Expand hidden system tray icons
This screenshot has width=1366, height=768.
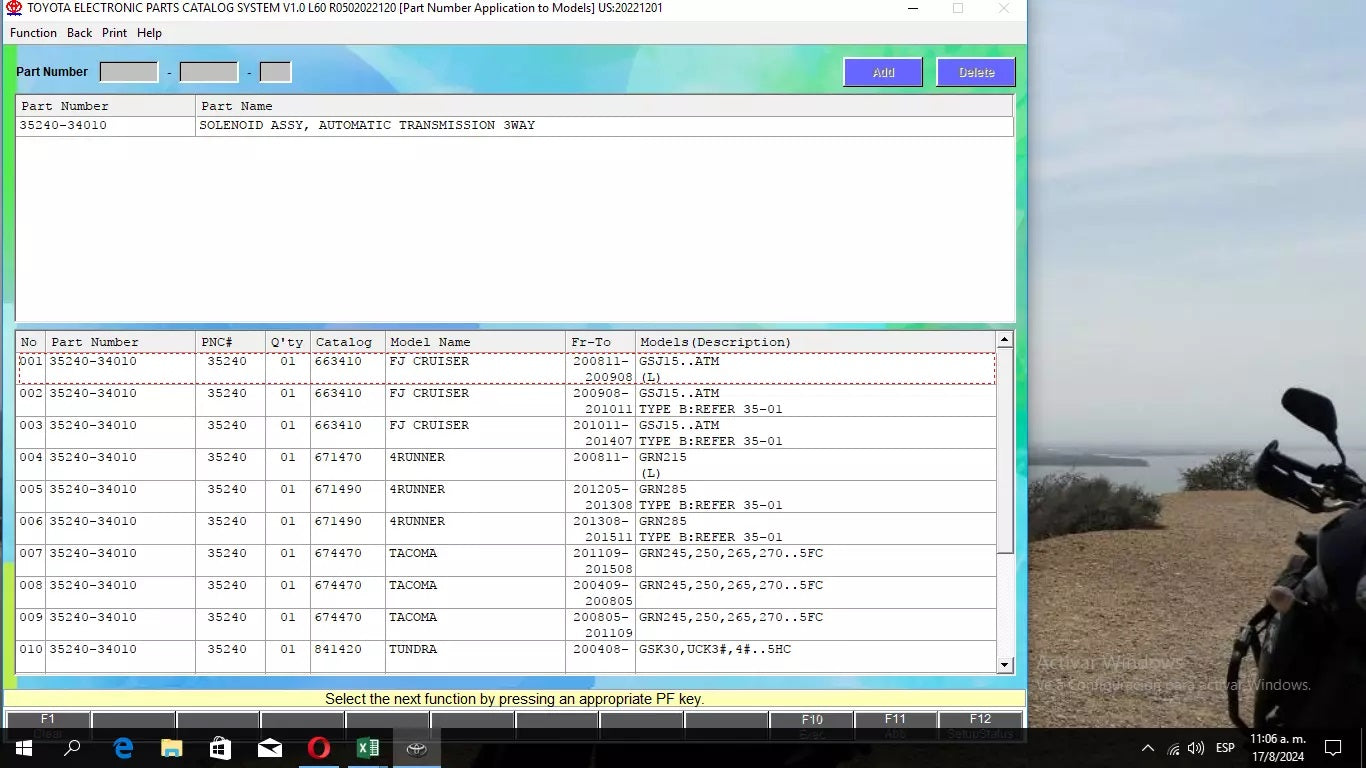point(1148,748)
